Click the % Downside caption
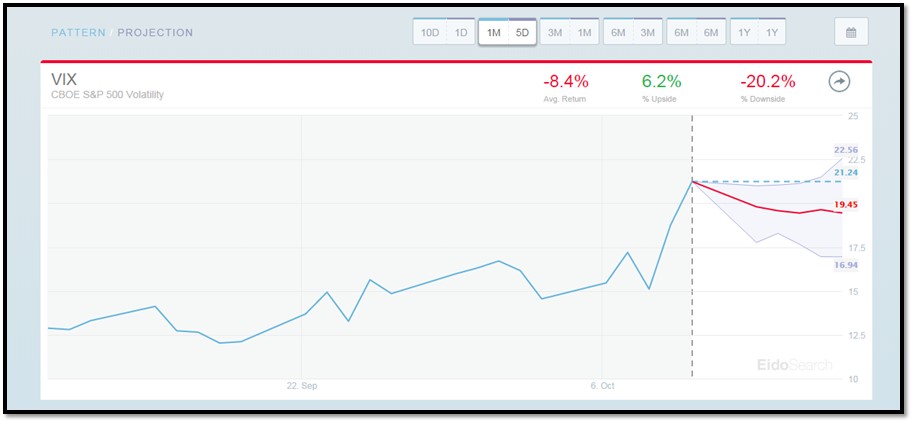 tap(763, 99)
